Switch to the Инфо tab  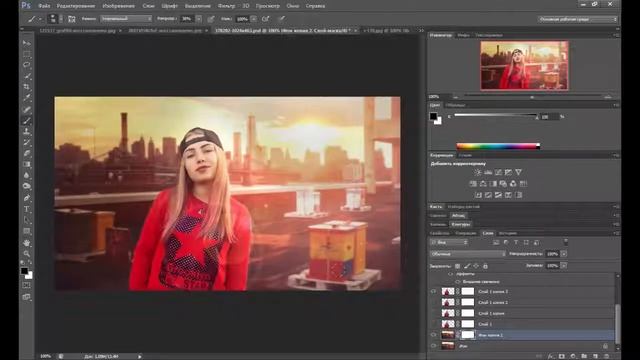pyautogui.click(x=463, y=36)
